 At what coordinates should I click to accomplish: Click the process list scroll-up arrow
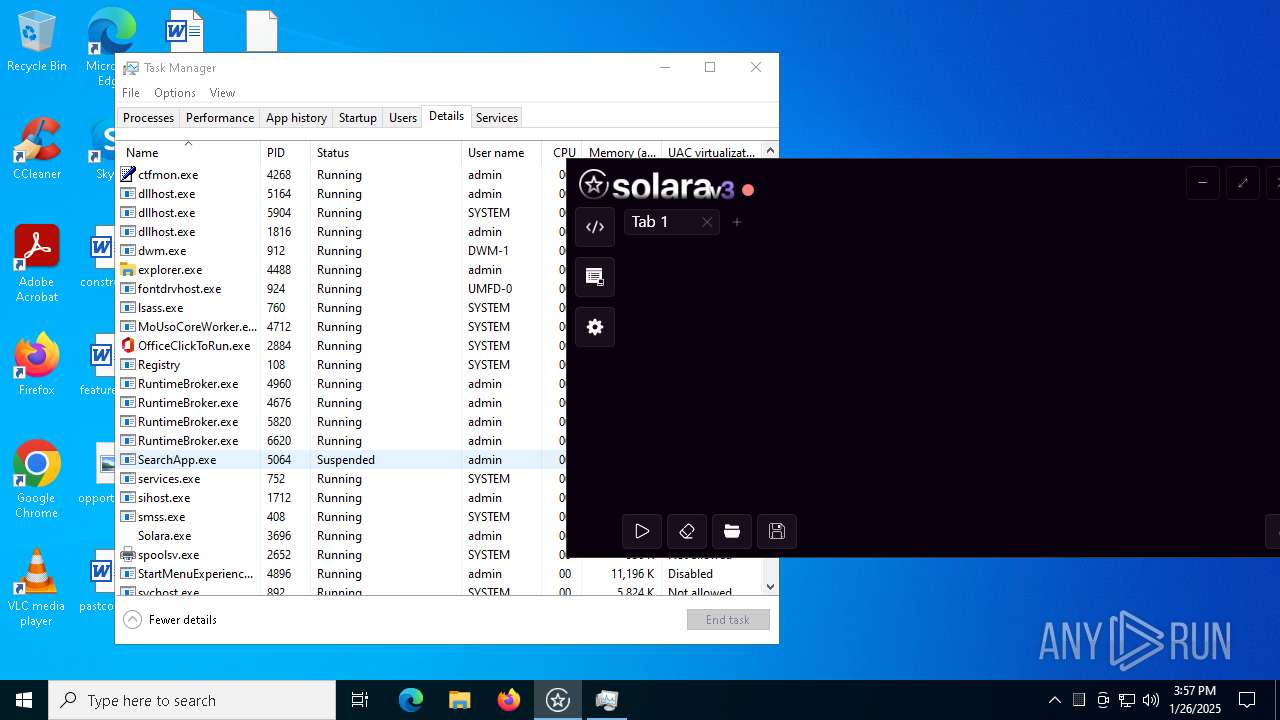(x=770, y=151)
